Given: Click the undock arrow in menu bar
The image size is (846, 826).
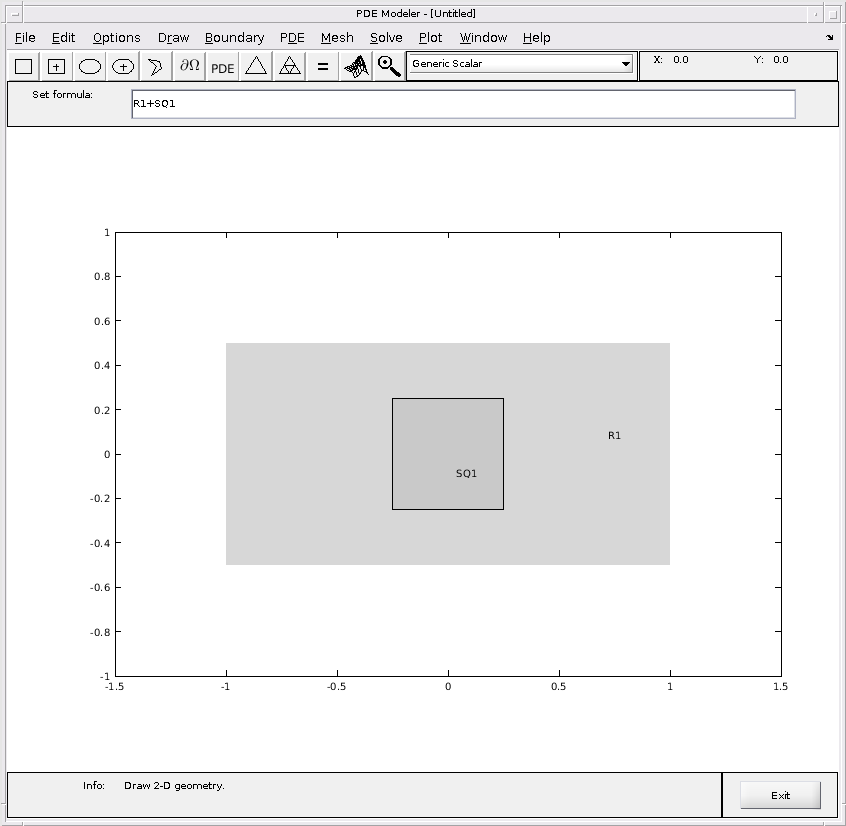Looking at the screenshot, I should tap(829, 37).
